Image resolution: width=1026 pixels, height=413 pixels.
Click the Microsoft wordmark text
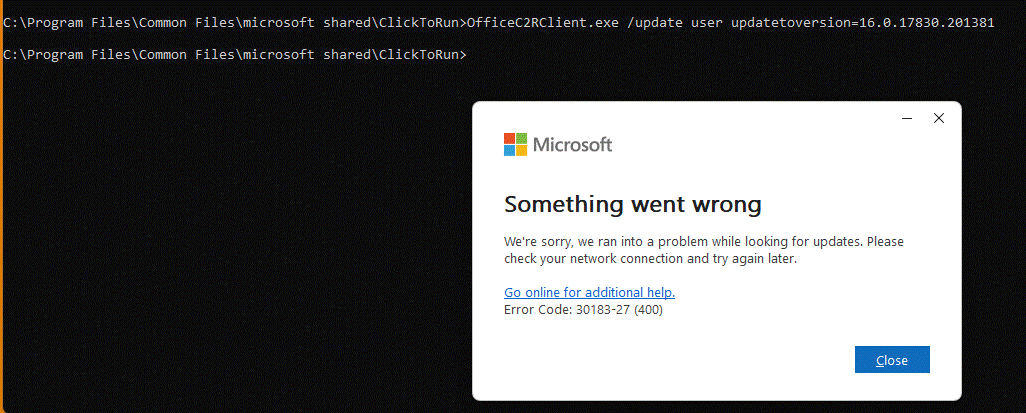(572, 145)
